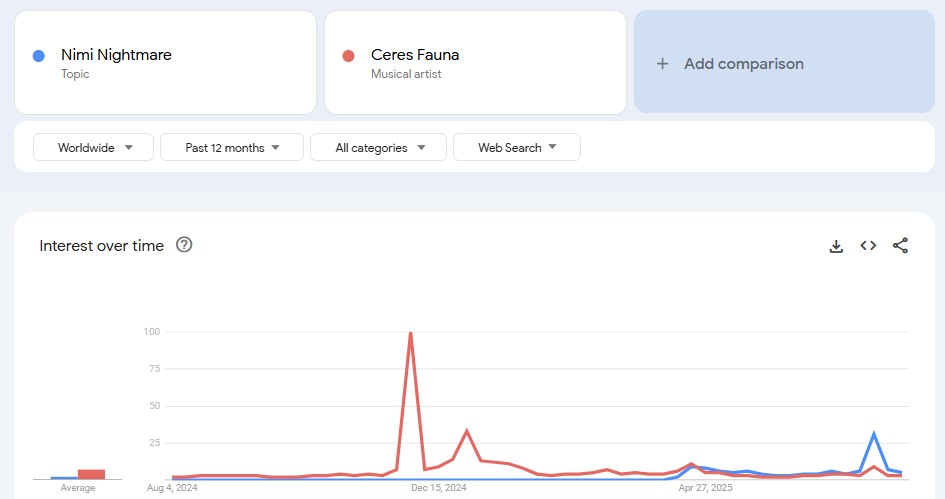Click the blue Nimi Nightmare spike on chart

coord(874,433)
